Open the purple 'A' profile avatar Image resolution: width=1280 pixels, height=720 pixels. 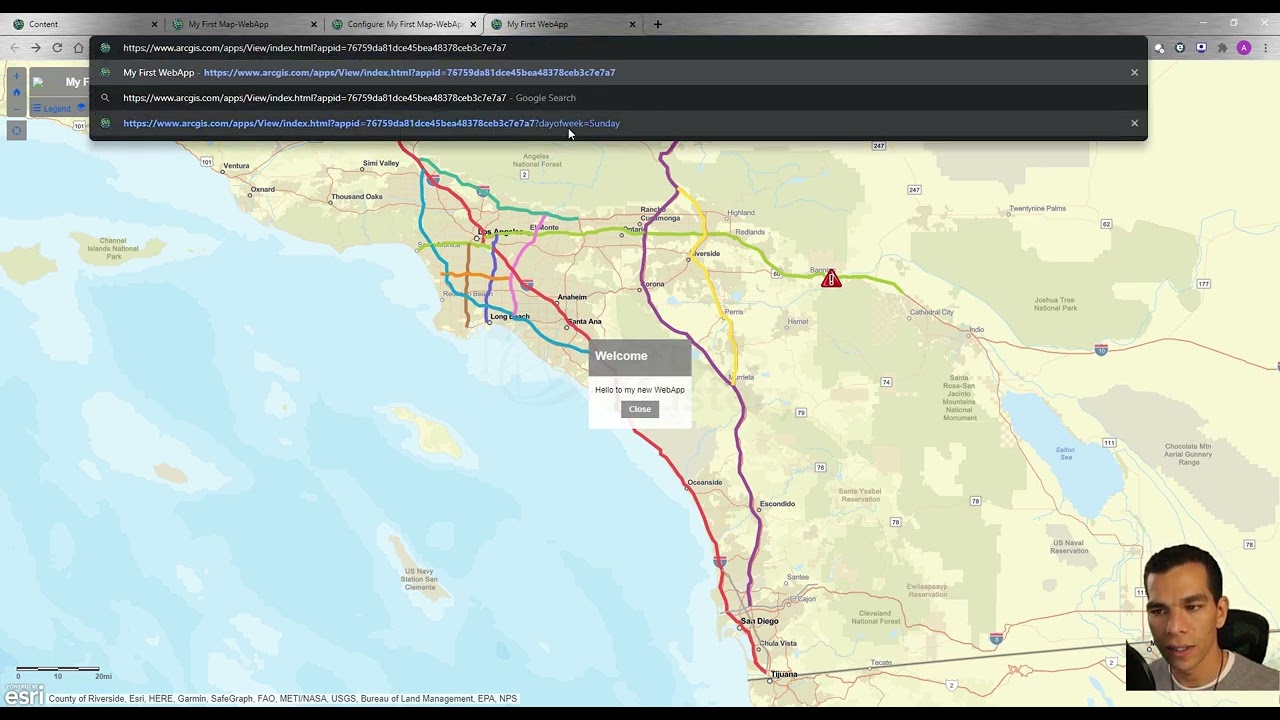(x=1244, y=48)
